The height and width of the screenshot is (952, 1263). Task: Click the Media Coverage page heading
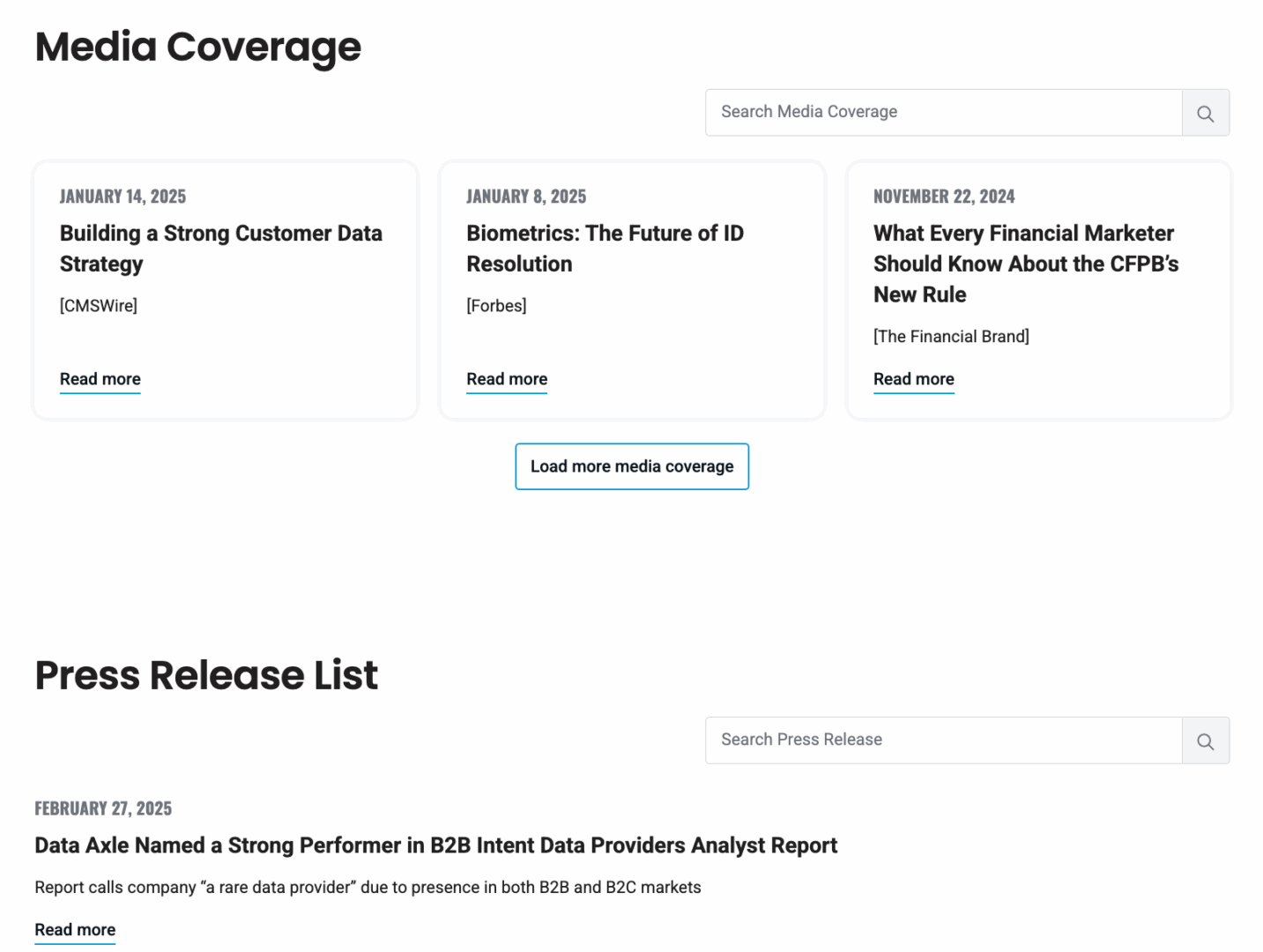[x=197, y=47]
